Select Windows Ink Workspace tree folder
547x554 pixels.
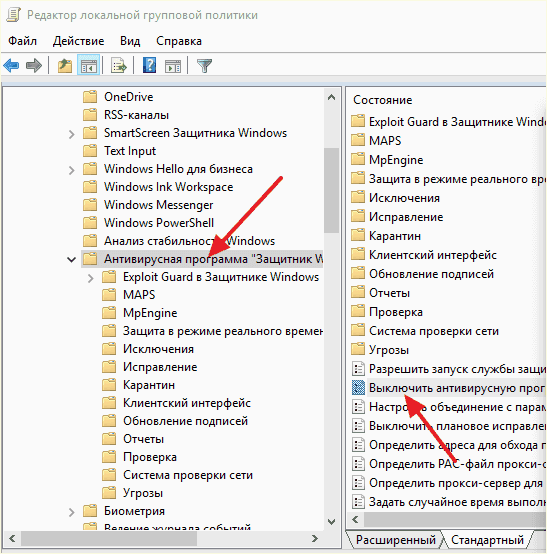pyautogui.click(x=169, y=187)
